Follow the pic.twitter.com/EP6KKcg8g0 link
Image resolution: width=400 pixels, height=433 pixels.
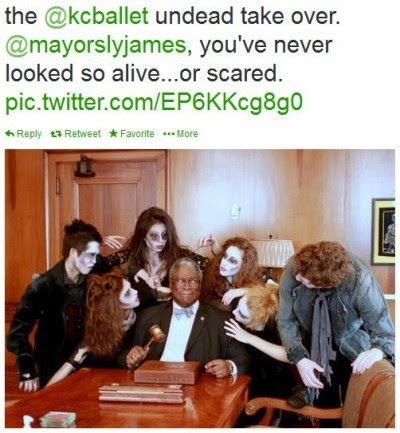(x=154, y=103)
